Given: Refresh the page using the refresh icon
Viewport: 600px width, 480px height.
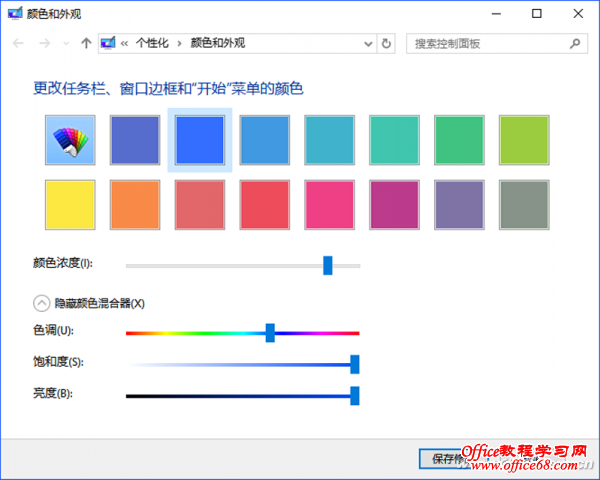Looking at the screenshot, I should [x=387, y=44].
